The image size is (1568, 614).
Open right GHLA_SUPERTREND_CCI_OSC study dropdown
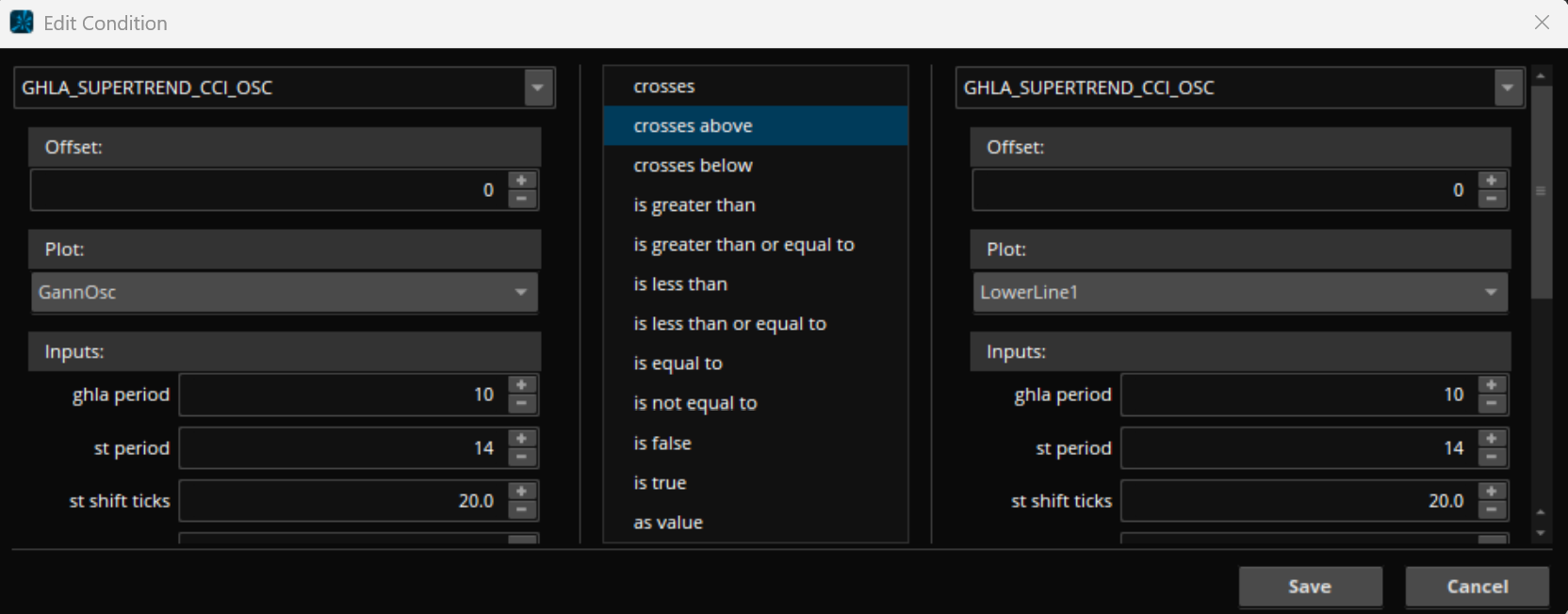pyautogui.click(x=1507, y=88)
